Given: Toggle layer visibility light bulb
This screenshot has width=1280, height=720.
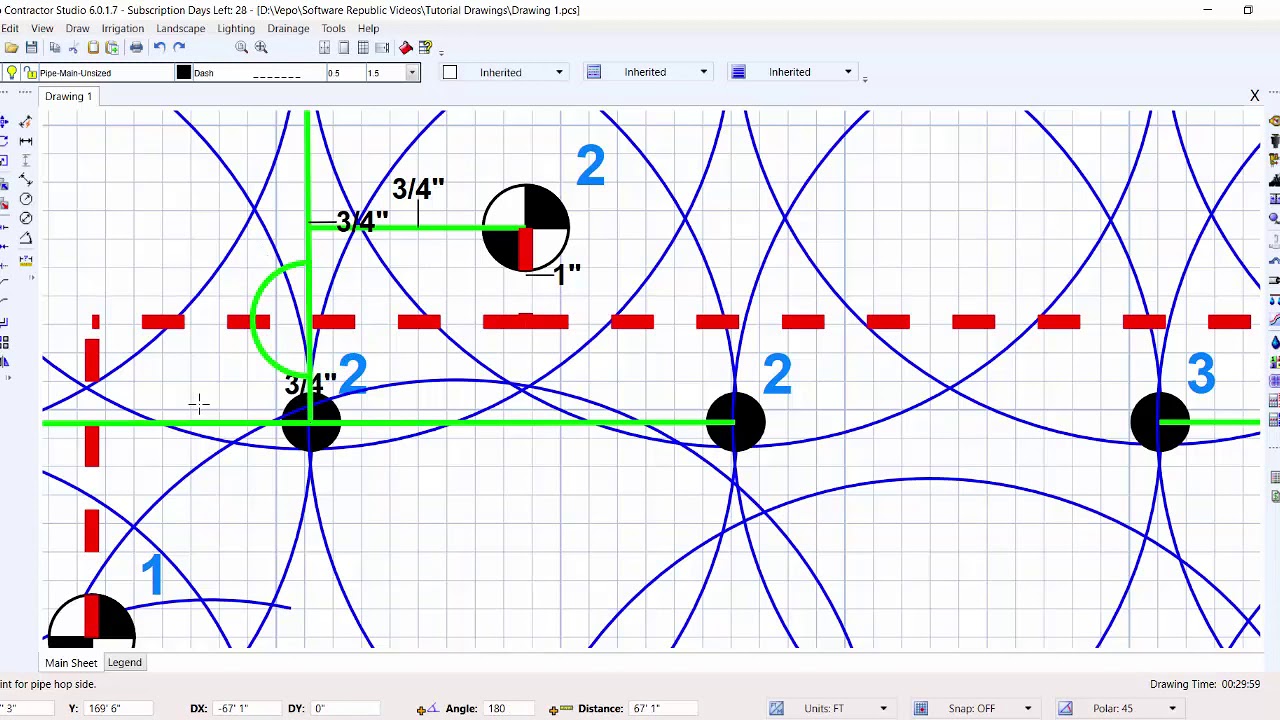Looking at the screenshot, I should click(12, 72).
